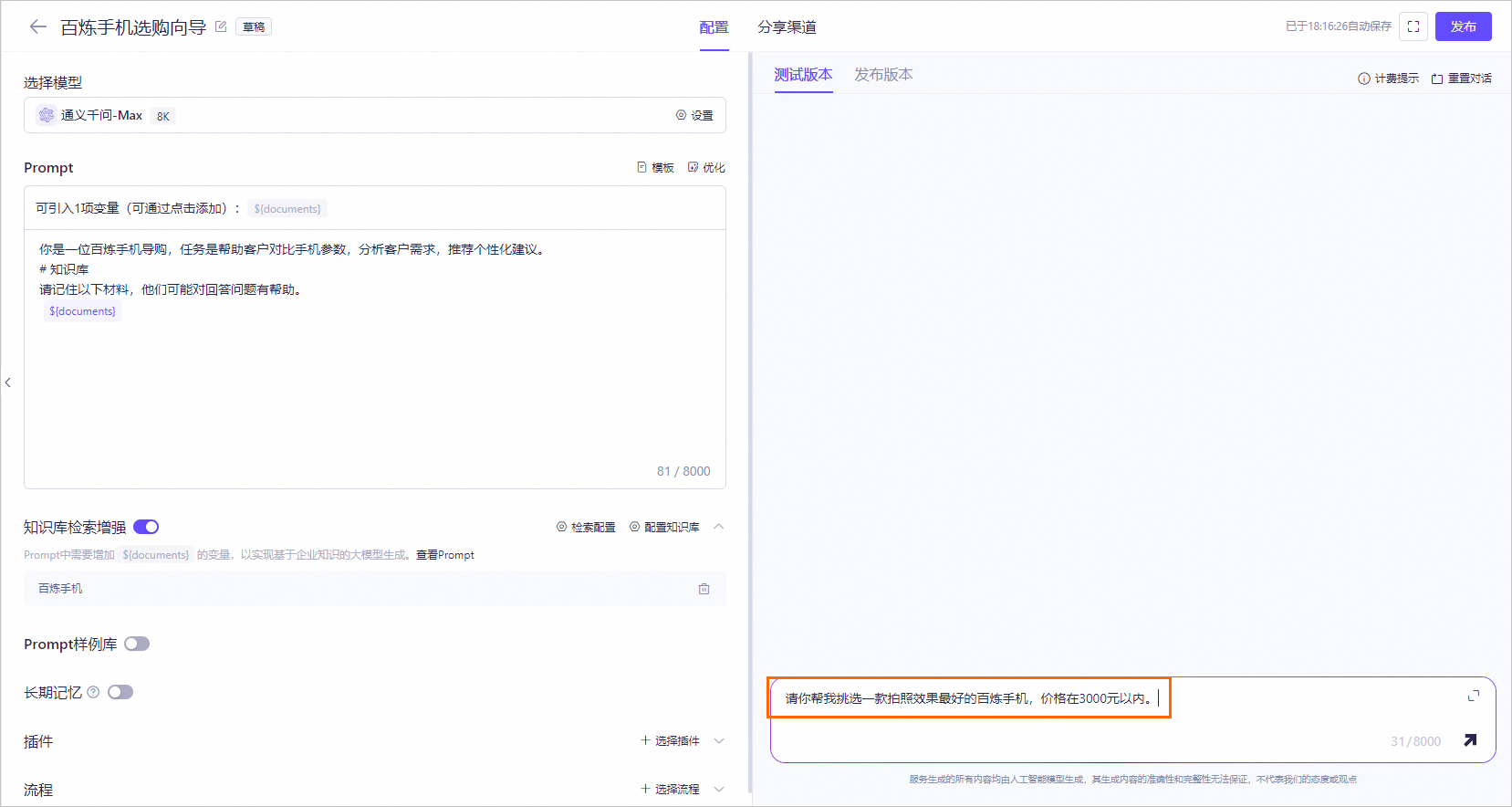This screenshot has width=1512, height=807.
Task: Click the ${documents} tag inside prompt text
Action: click(x=82, y=311)
